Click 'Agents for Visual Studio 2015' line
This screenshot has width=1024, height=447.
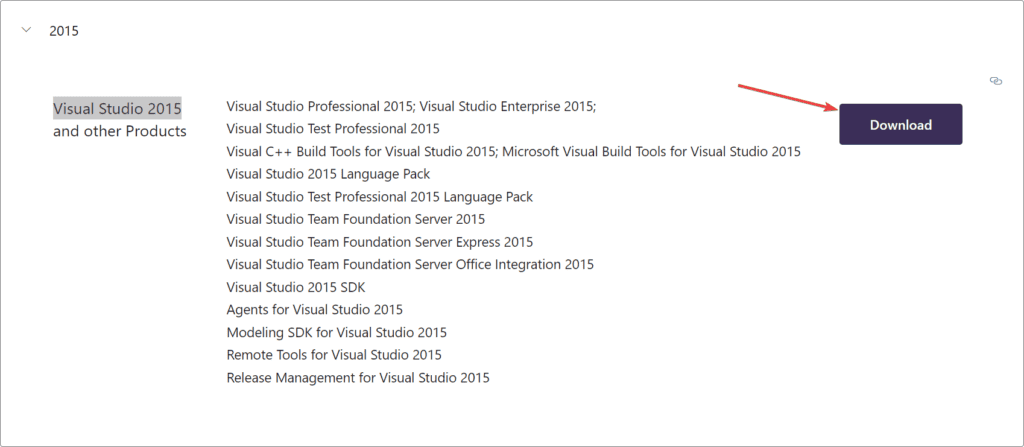[x=315, y=310]
